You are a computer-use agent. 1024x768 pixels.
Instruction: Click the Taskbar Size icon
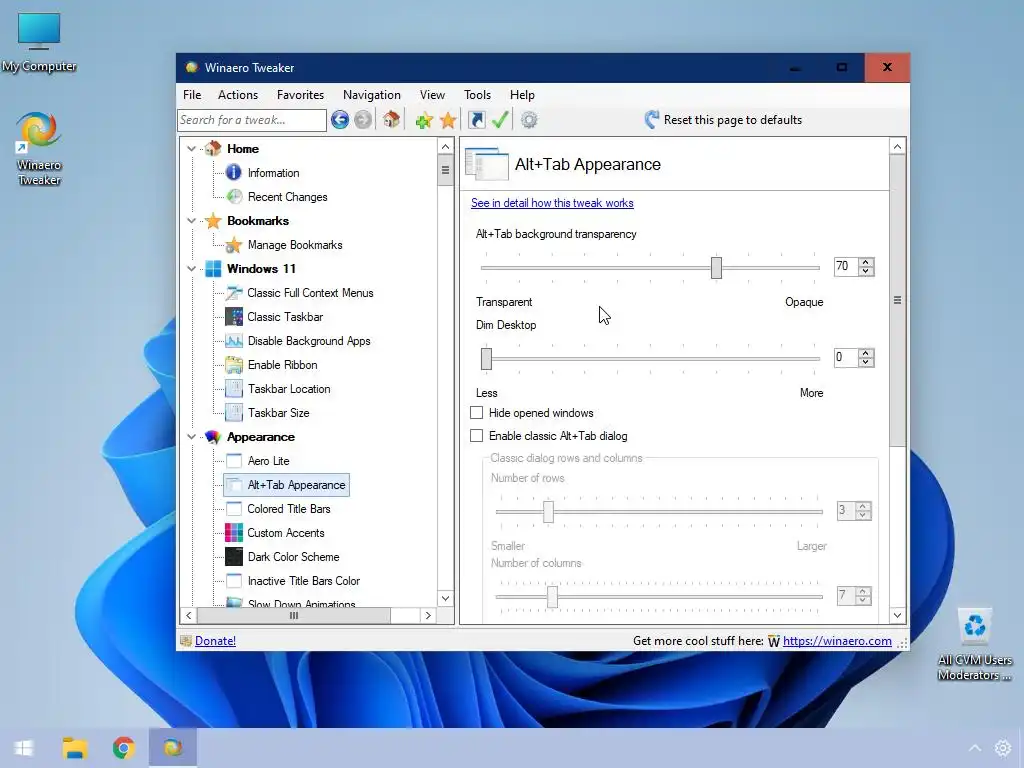pyautogui.click(x=234, y=413)
